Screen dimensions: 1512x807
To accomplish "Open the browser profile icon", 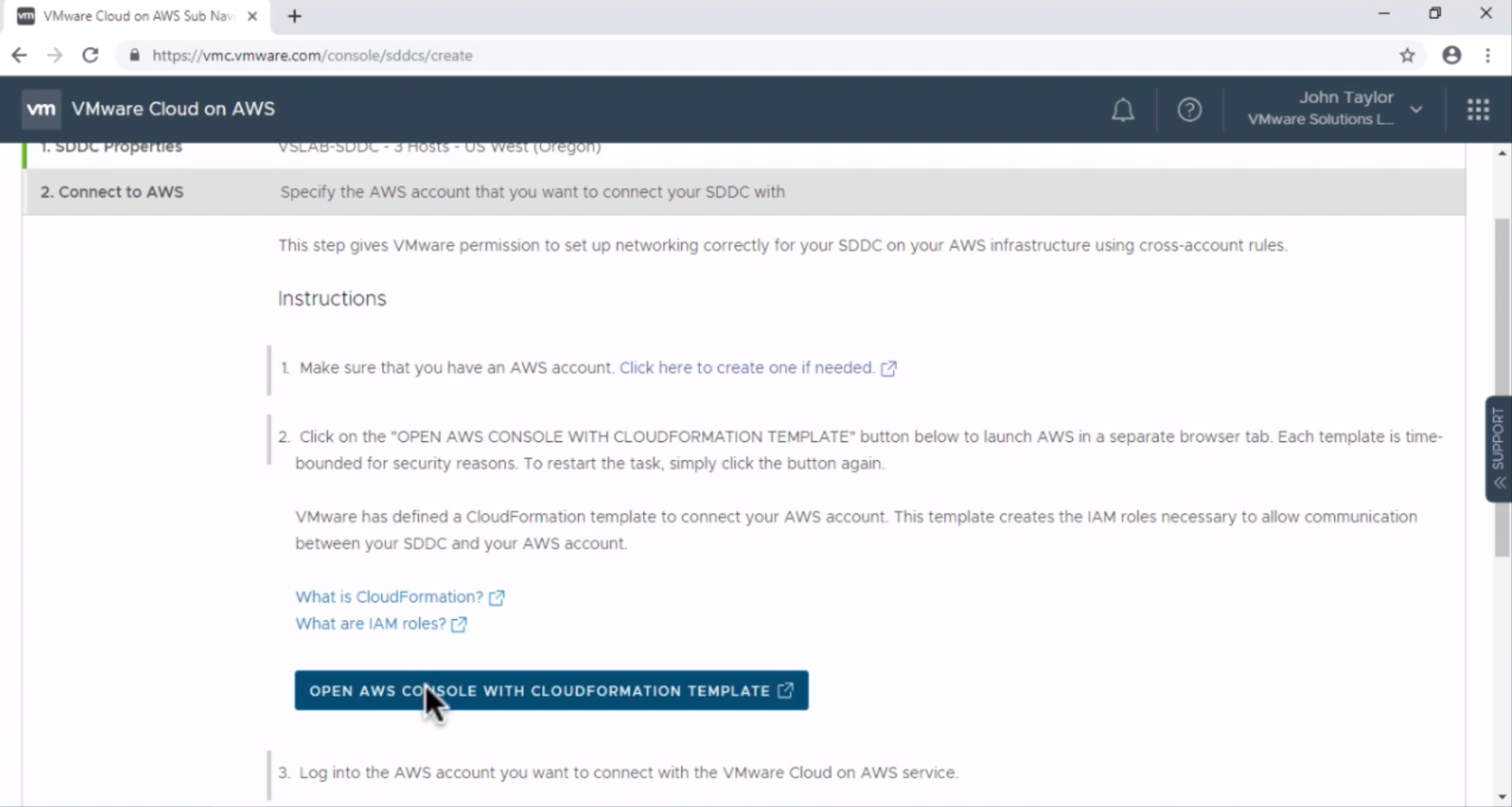I will pos(1451,55).
